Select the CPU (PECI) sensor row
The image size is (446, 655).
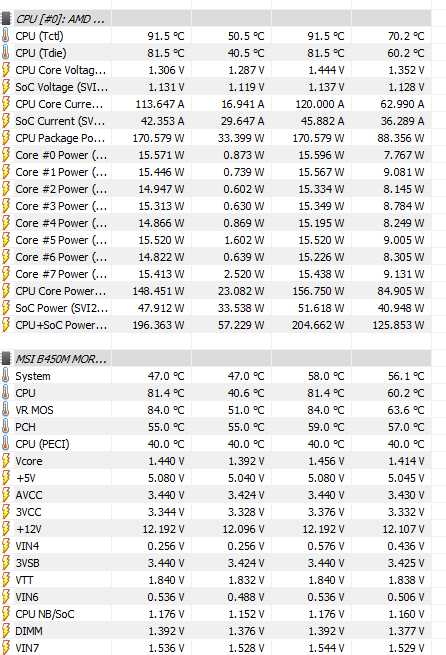pos(216,444)
